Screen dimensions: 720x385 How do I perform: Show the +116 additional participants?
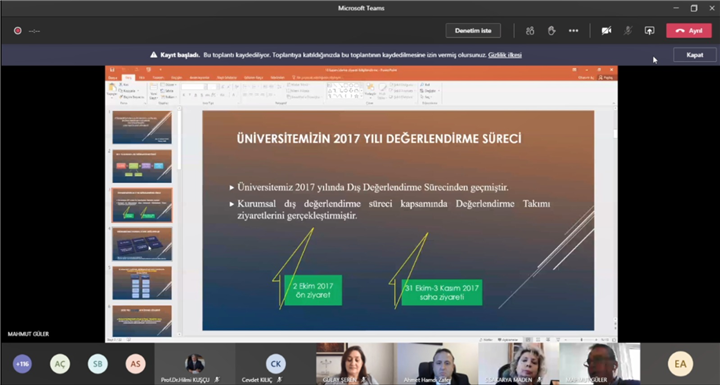point(22,364)
